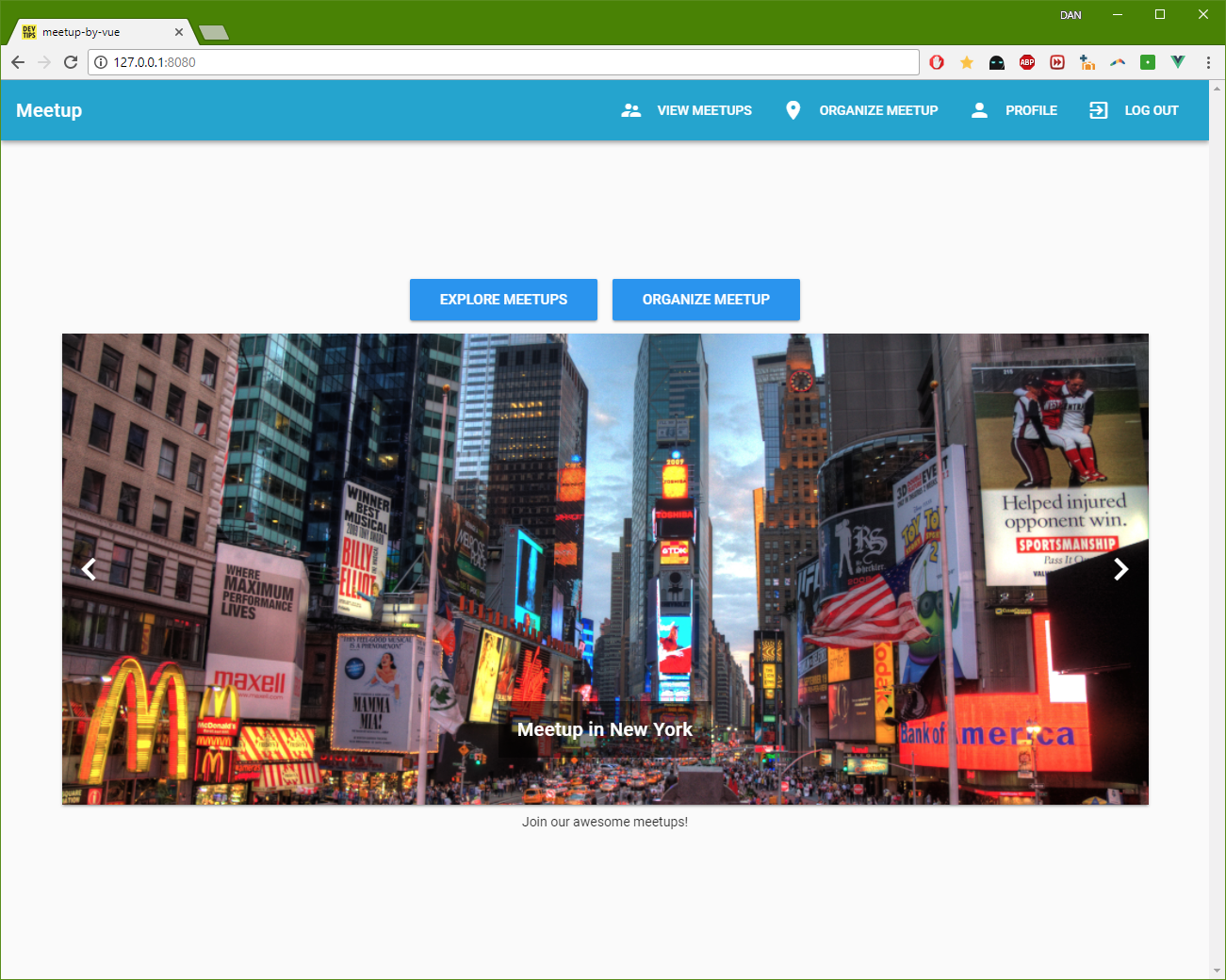Open Chrome three-dot menu

click(1208, 62)
